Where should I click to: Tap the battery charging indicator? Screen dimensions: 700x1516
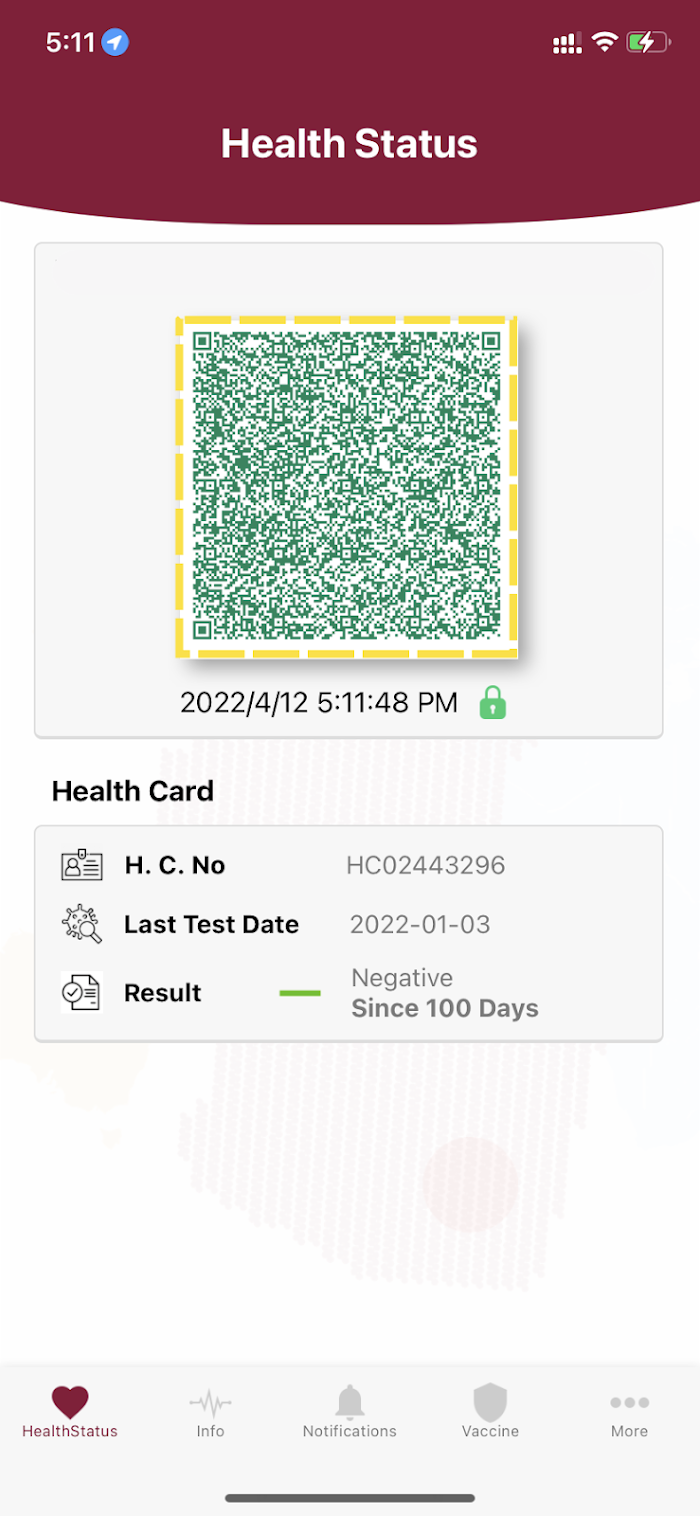646,42
